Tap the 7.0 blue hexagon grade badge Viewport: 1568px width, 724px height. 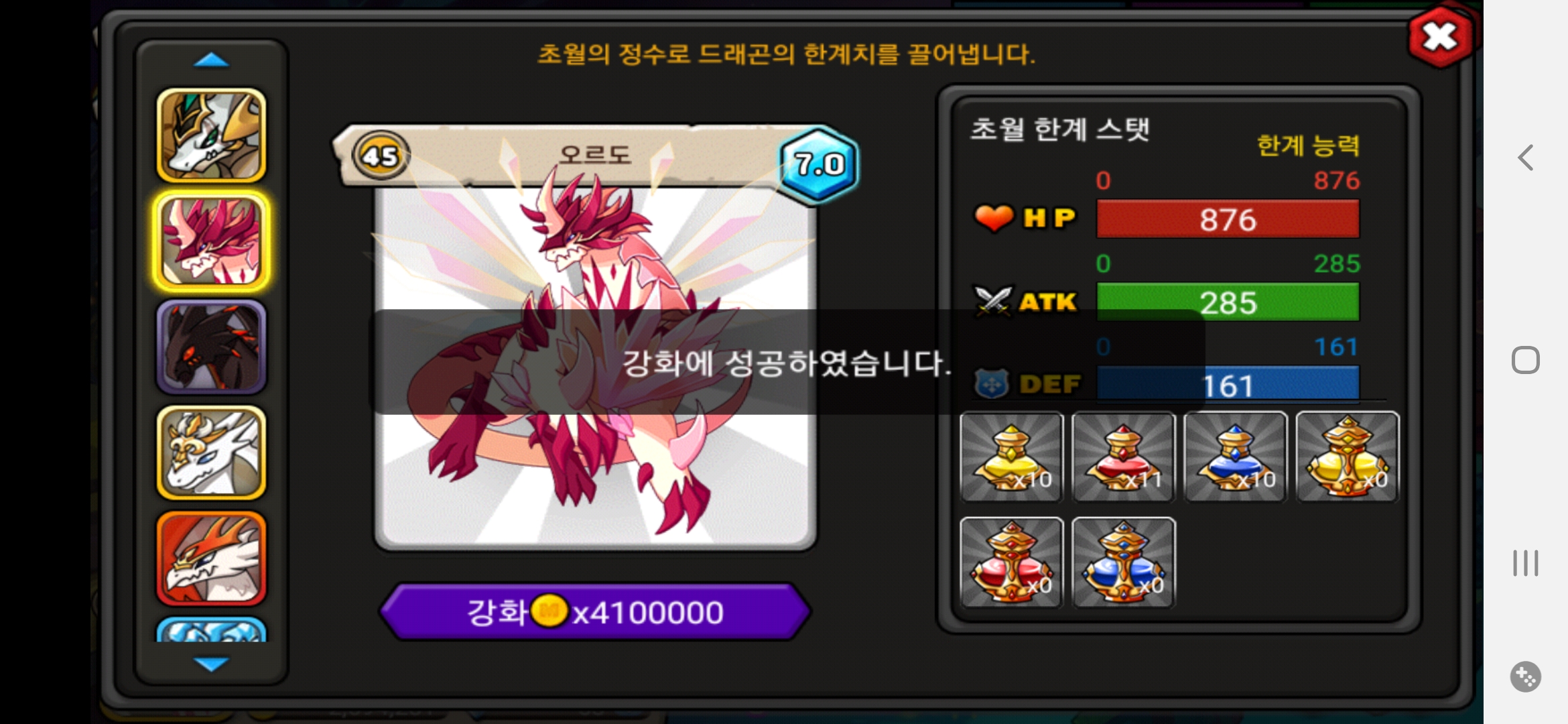point(818,164)
